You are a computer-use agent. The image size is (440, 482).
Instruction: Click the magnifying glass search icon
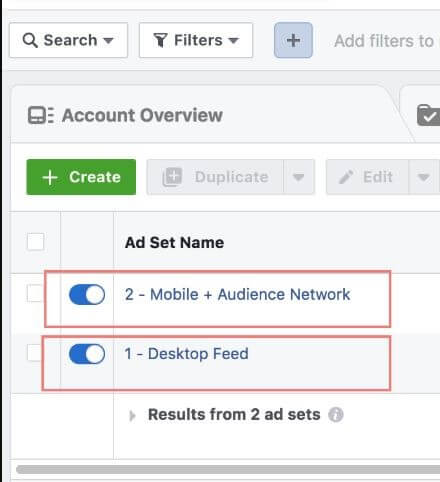coord(30,40)
